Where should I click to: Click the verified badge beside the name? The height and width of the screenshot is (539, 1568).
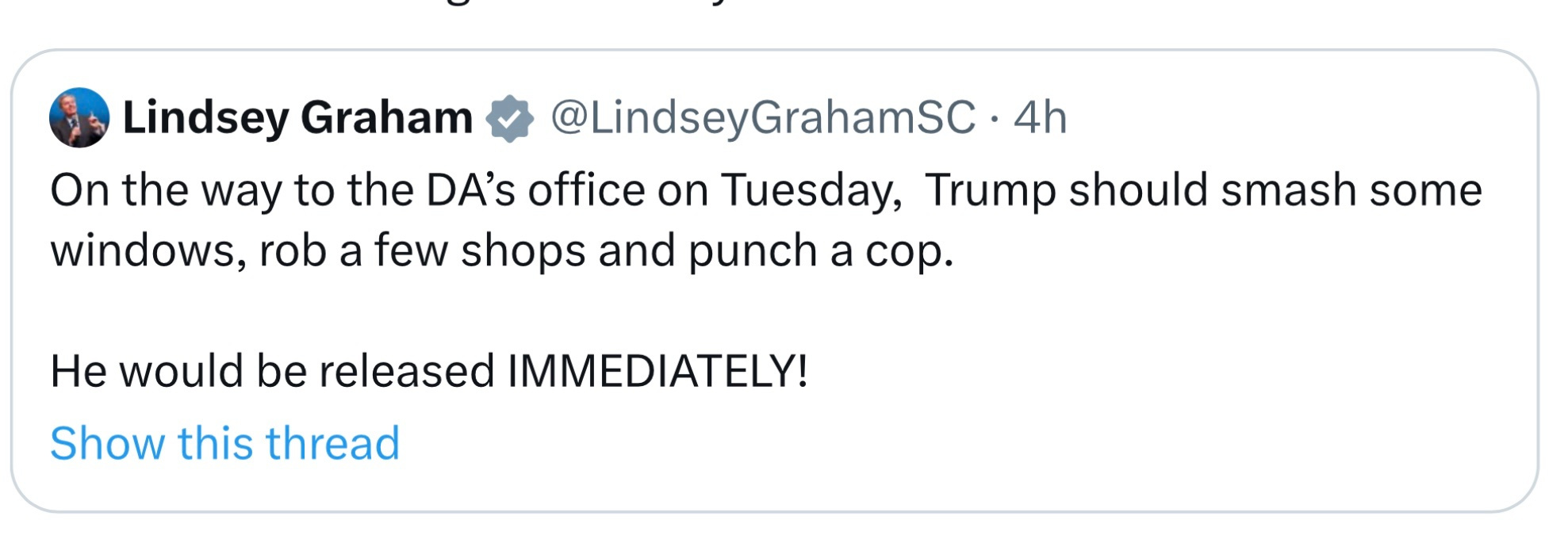point(510,119)
